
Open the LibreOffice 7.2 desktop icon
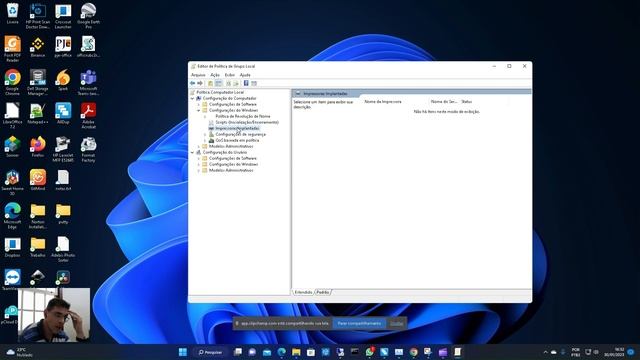pyautogui.click(x=12, y=116)
